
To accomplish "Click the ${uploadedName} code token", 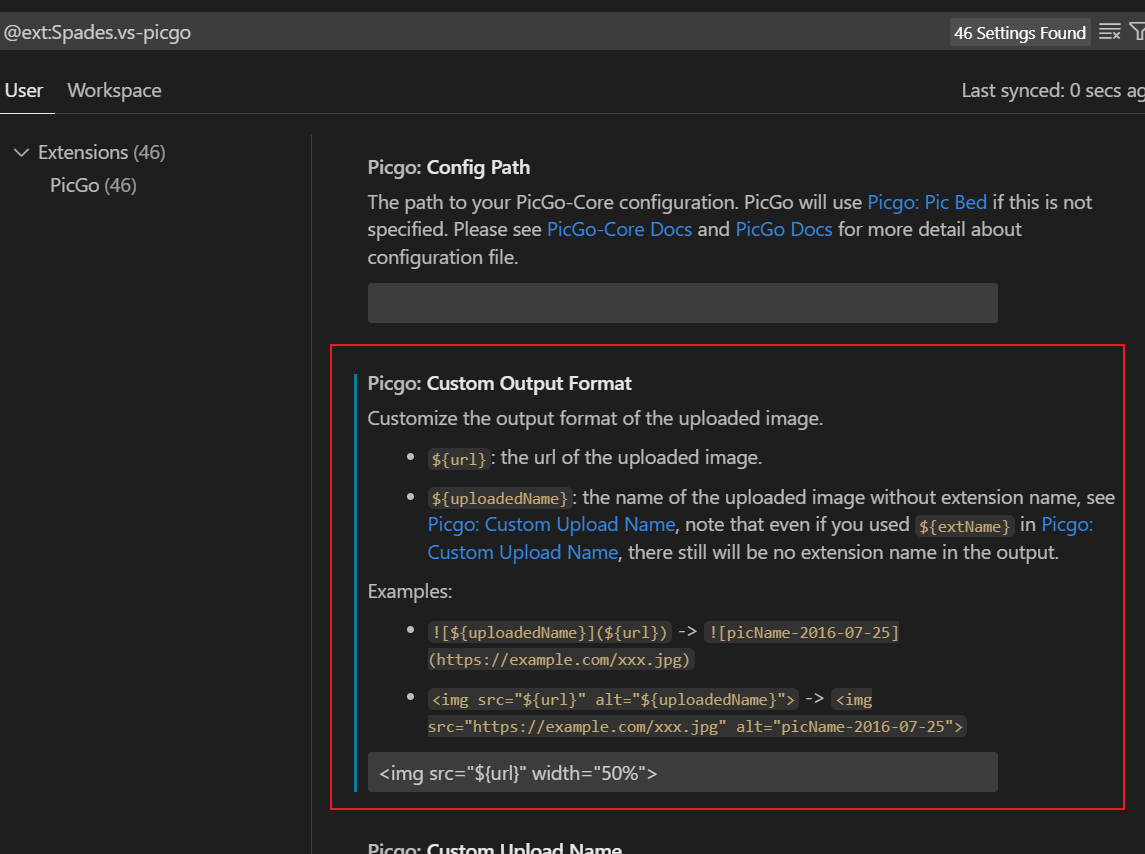I will (x=499, y=498).
